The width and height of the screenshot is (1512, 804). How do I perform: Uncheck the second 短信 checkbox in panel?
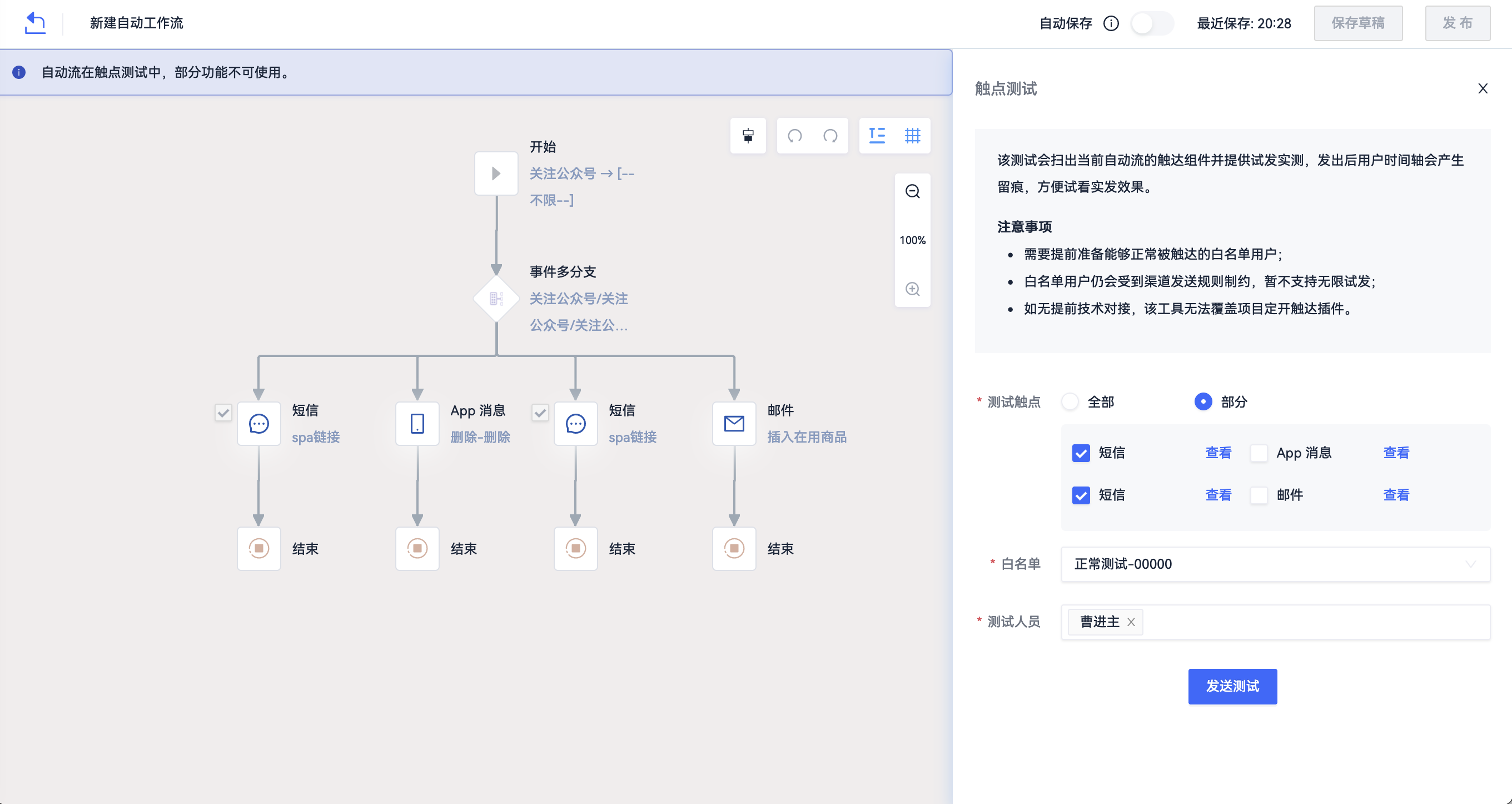tap(1081, 495)
